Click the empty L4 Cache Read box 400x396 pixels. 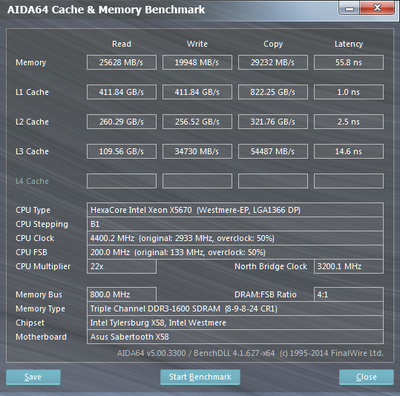pyautogui.click(x=122, y=181)
